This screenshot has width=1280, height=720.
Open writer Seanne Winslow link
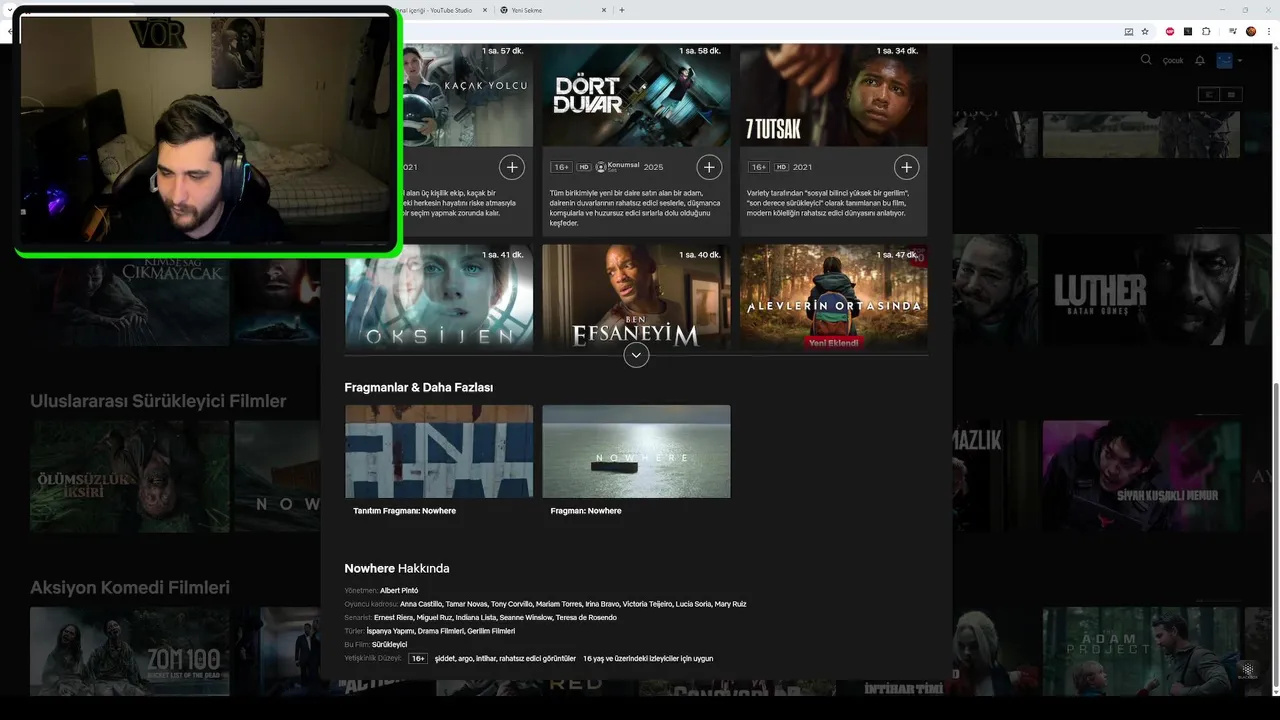(x=526, y=618)
